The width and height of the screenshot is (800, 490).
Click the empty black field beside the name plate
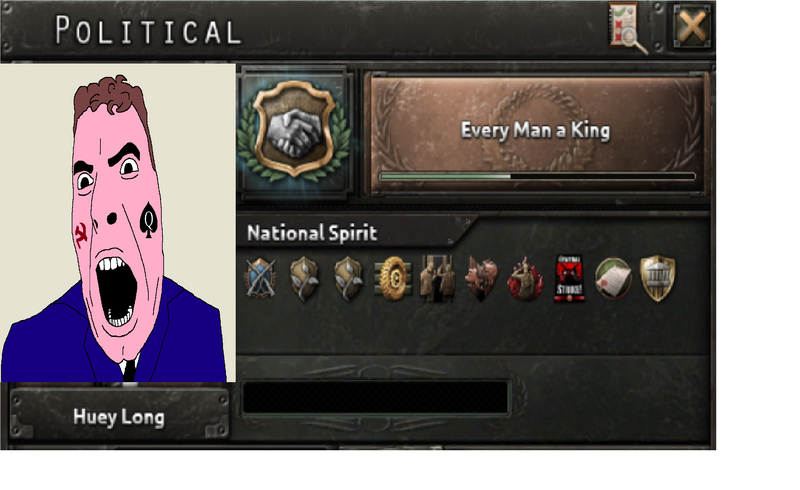(x=376, y=397)
